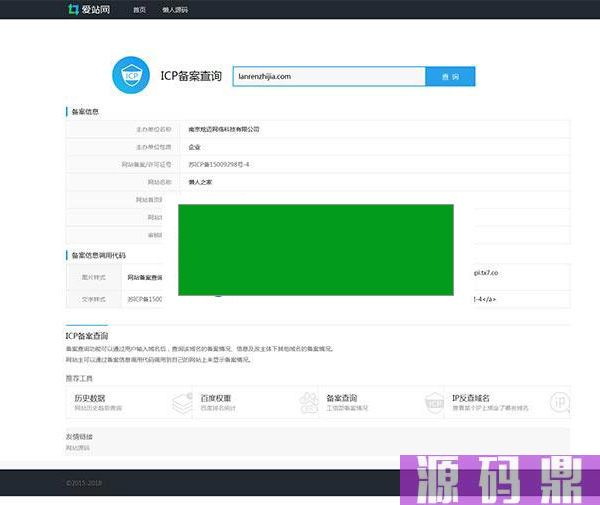Click the IP magnifier icon beside IP反查域名
The width and height of the screenshot is (600, 505).
tap(560, 403)
